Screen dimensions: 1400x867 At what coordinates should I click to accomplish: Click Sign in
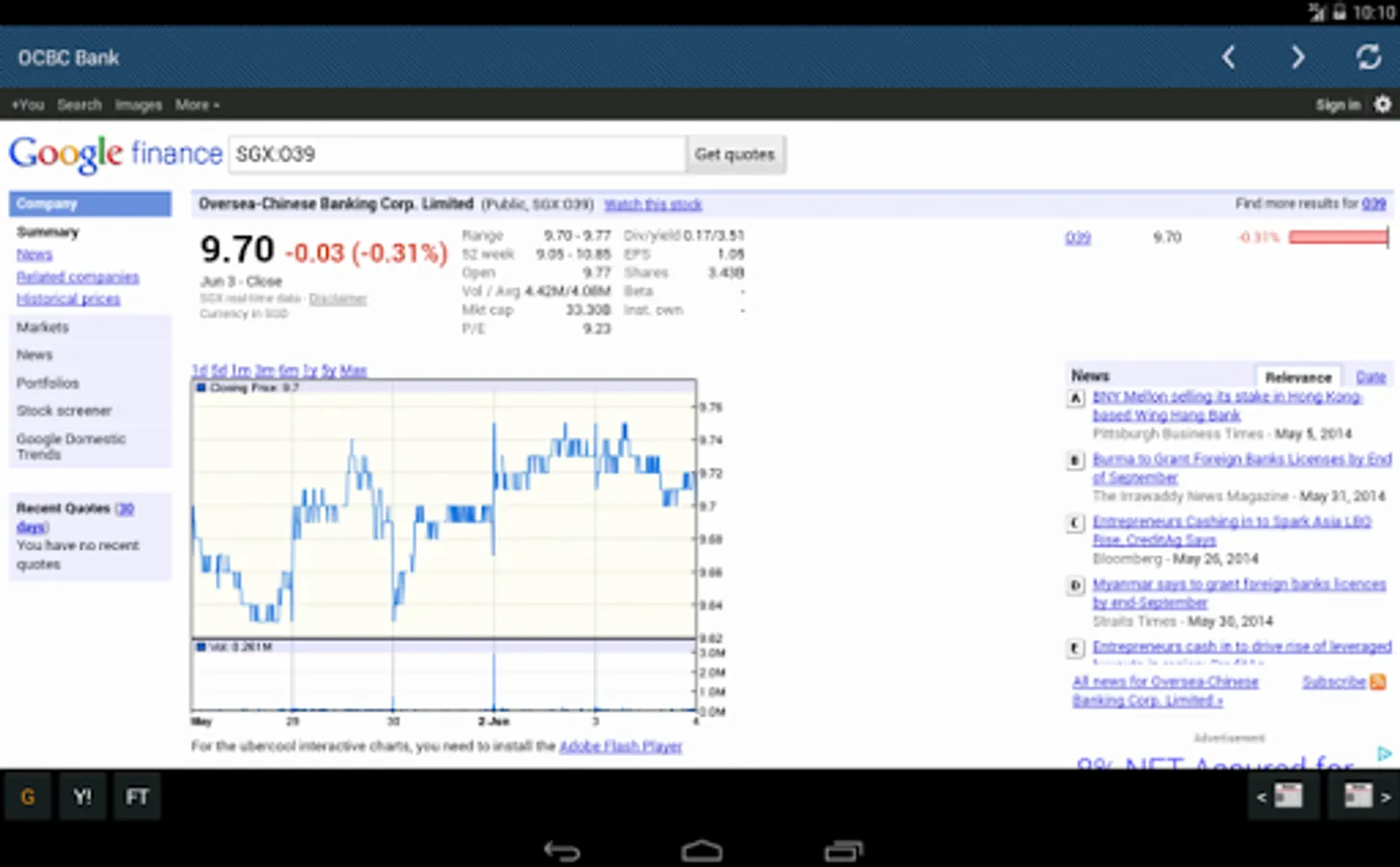pyautogui.click(x=1338, y=105)
